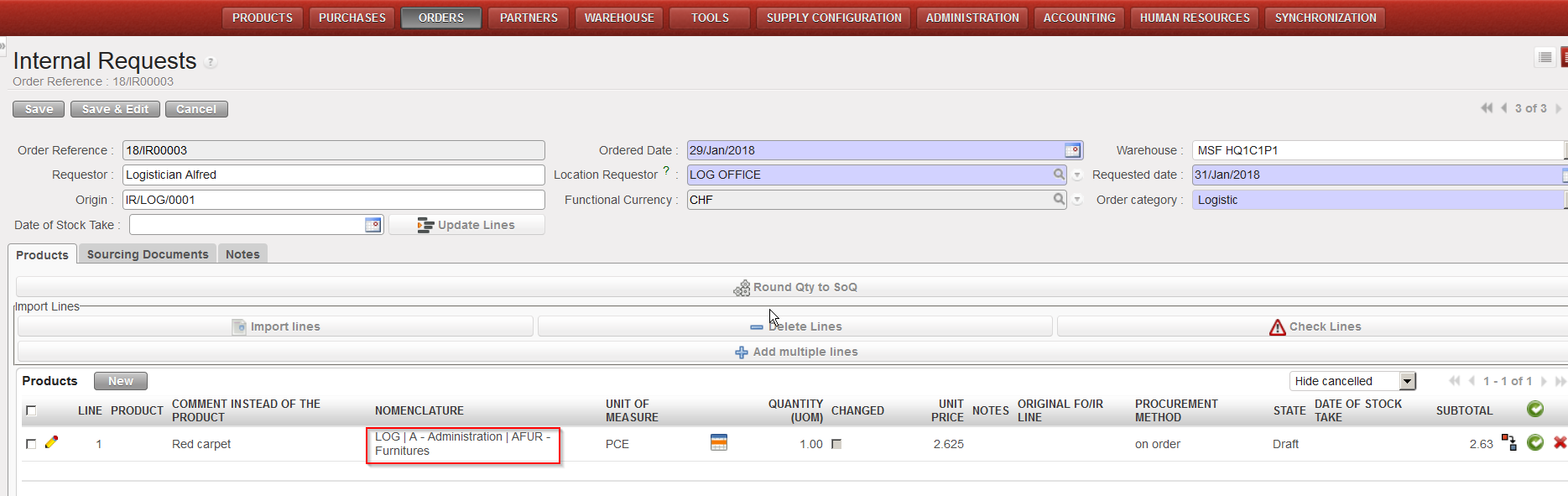
Task: Tick the select-all checkbox in products header
Action: click(31, 410)
